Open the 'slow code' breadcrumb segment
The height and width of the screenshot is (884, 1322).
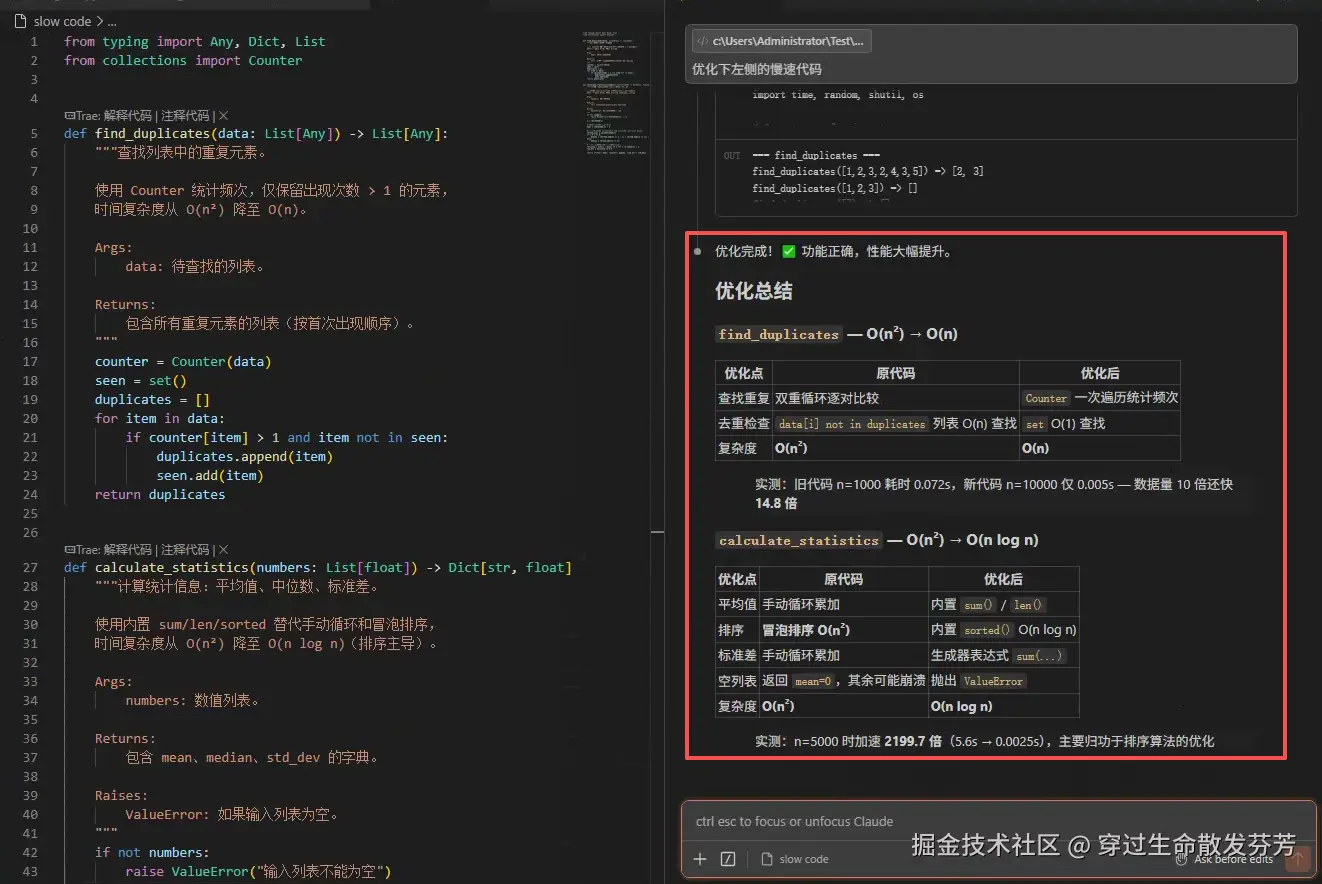[62, 21]
